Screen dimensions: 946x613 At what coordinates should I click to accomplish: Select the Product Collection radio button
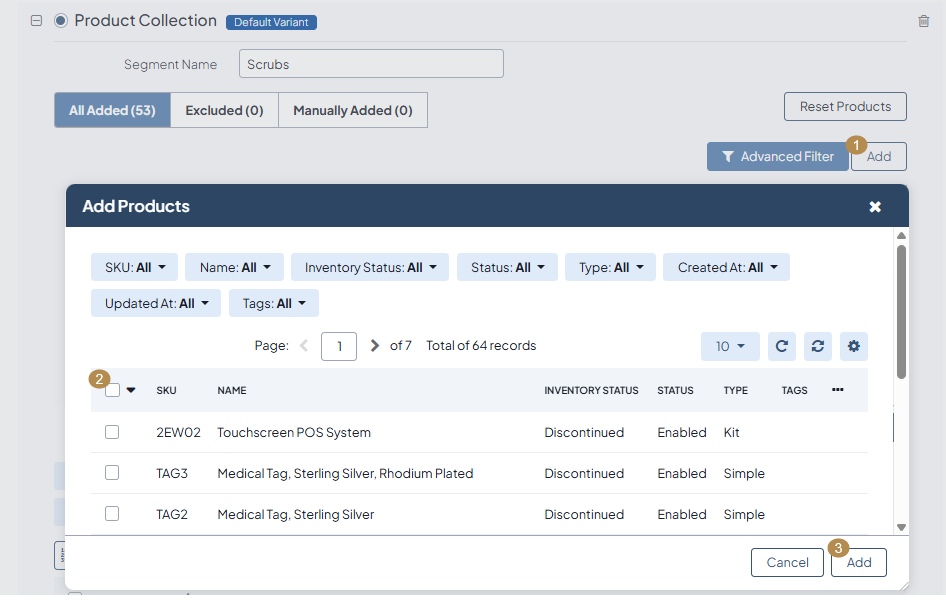pos(61,21)
